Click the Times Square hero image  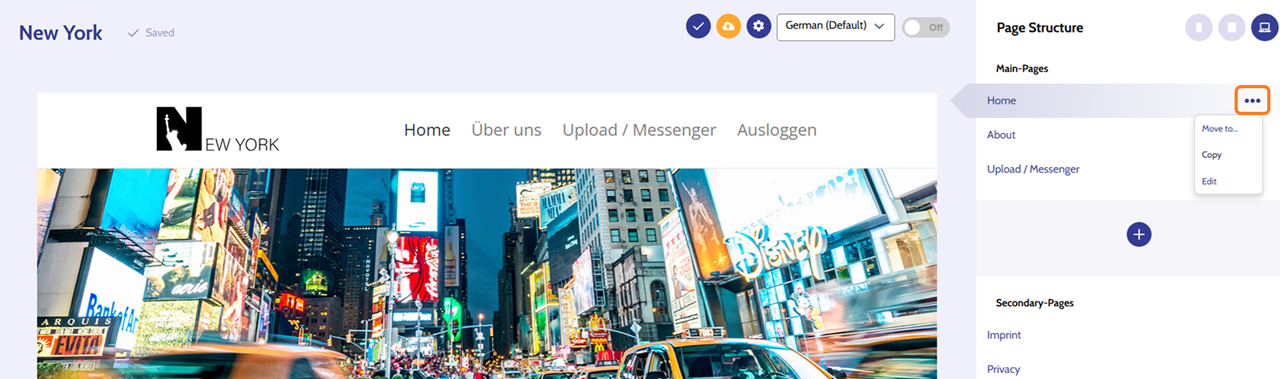point(487,273)
